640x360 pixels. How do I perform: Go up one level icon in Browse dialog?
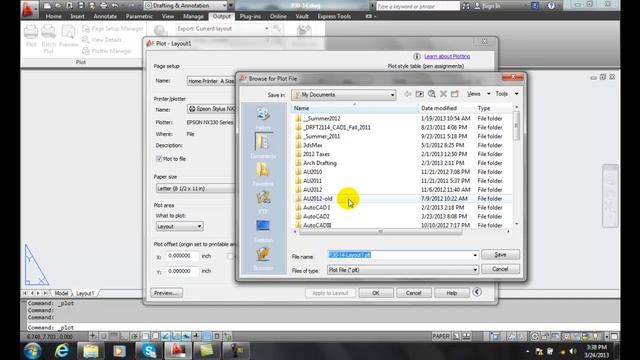pos(419,94)
